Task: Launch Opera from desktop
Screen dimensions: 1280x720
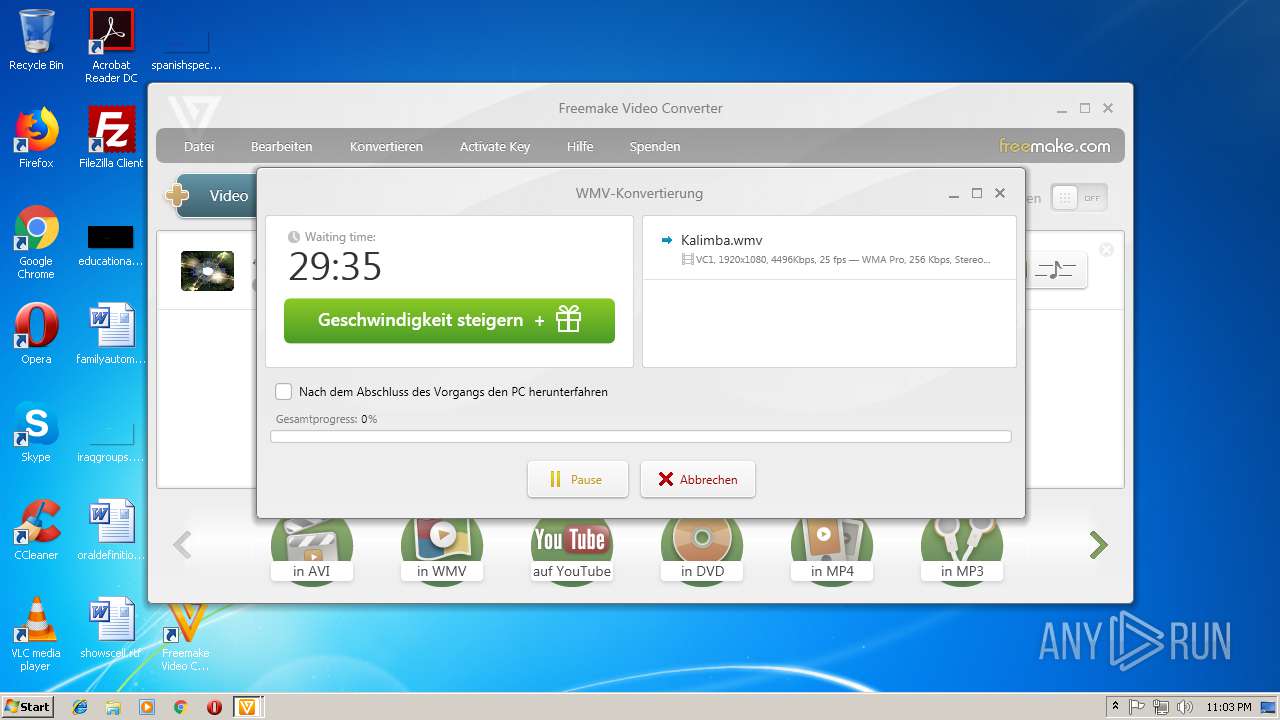Action: pyautogui.click(x=36, y=334)
